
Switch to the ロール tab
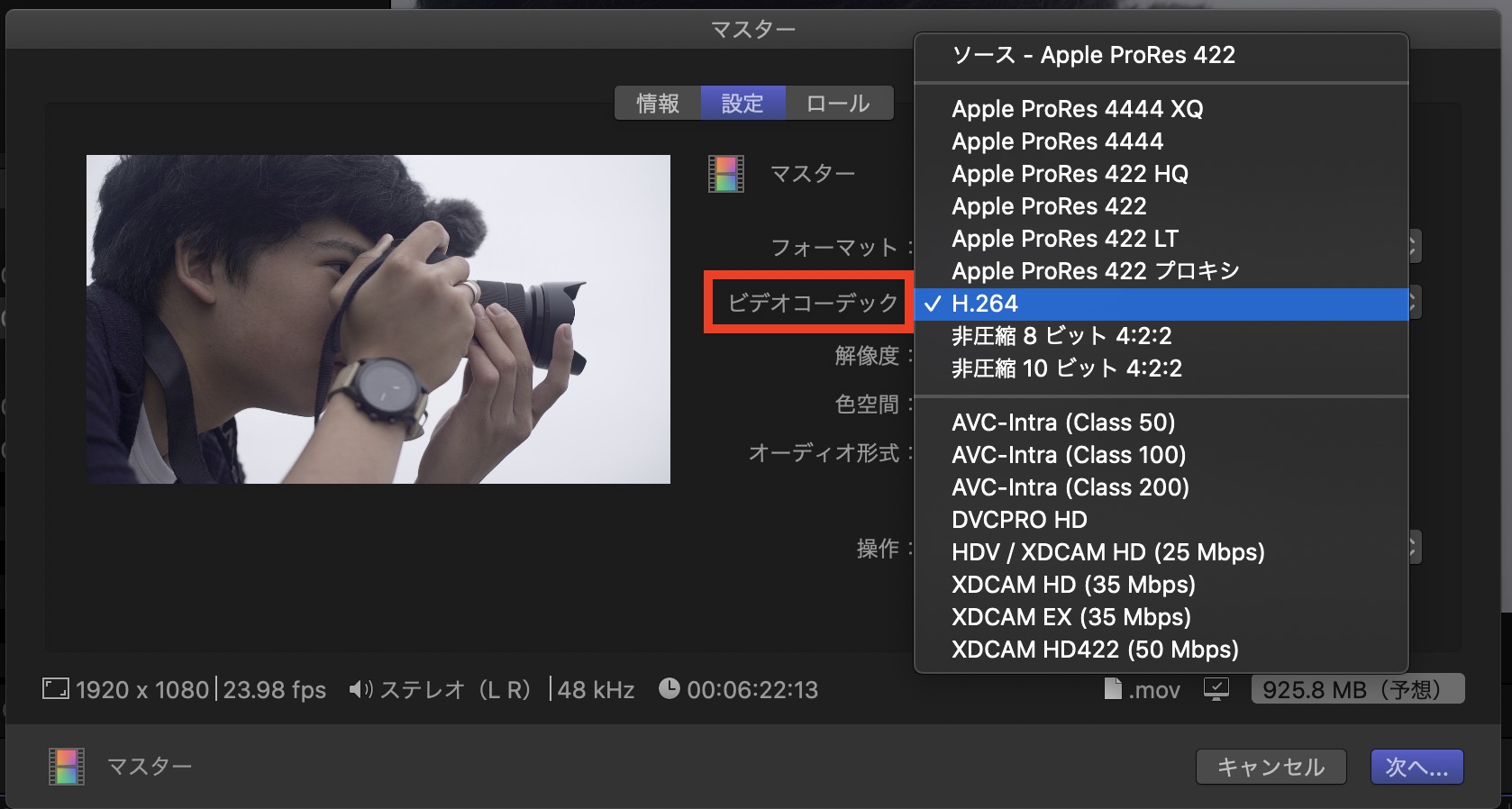(x=838, y=104)
